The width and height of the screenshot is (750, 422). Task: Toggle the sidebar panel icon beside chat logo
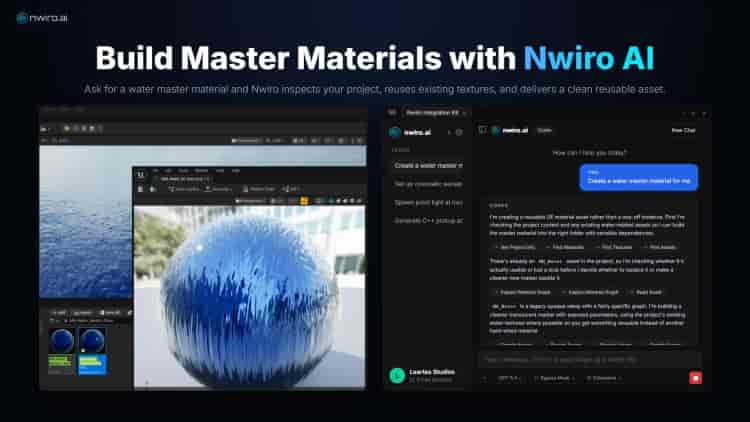(482, 130)
